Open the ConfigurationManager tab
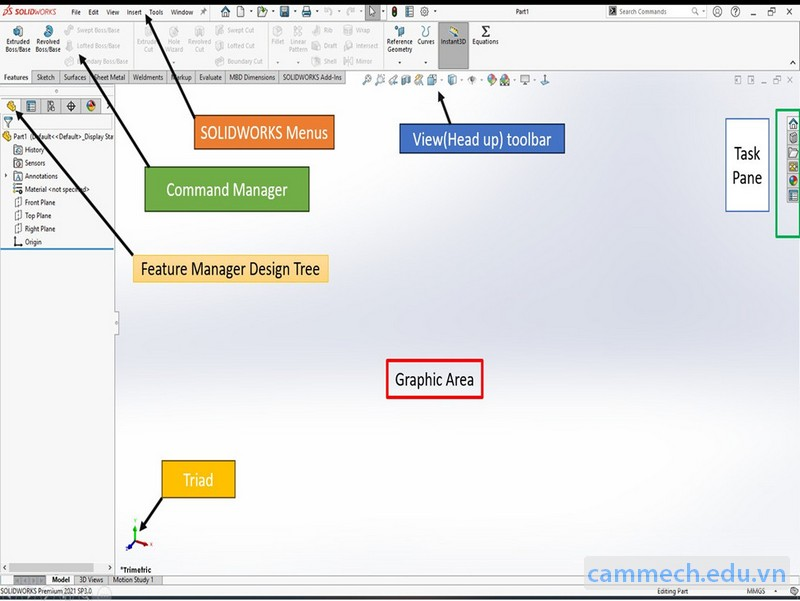The height and width of the screenshot is (601, 800). (51, 106)
